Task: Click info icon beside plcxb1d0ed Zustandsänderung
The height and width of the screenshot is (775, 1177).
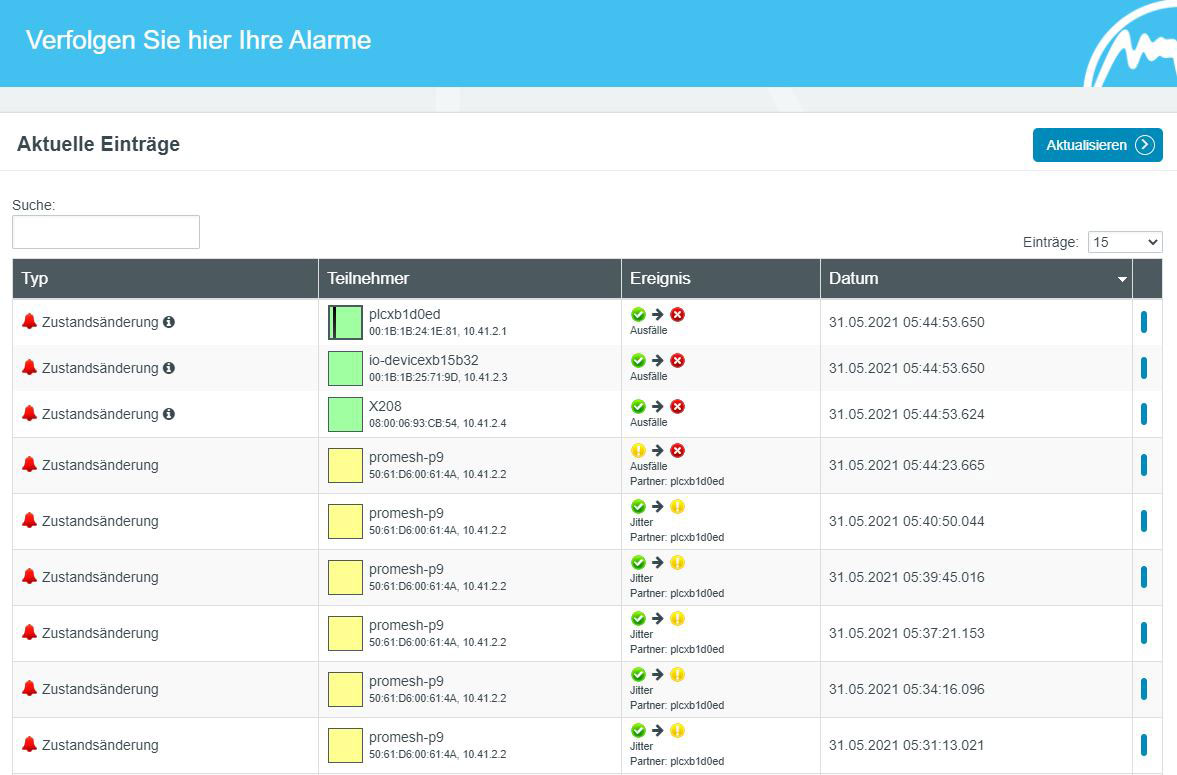Action: point(169,322)
